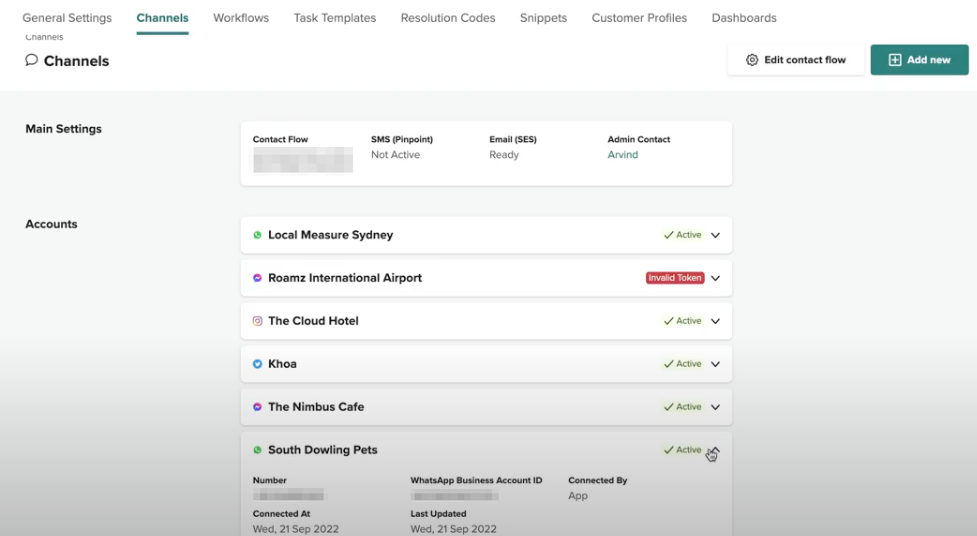Open the Workflows tab
The image size is (977, 536).
click(241, 18)
